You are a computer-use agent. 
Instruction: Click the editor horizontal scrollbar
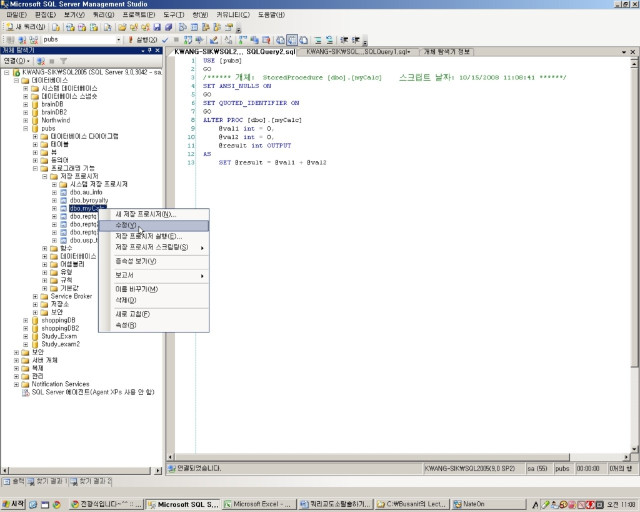(x=398, y=457)
